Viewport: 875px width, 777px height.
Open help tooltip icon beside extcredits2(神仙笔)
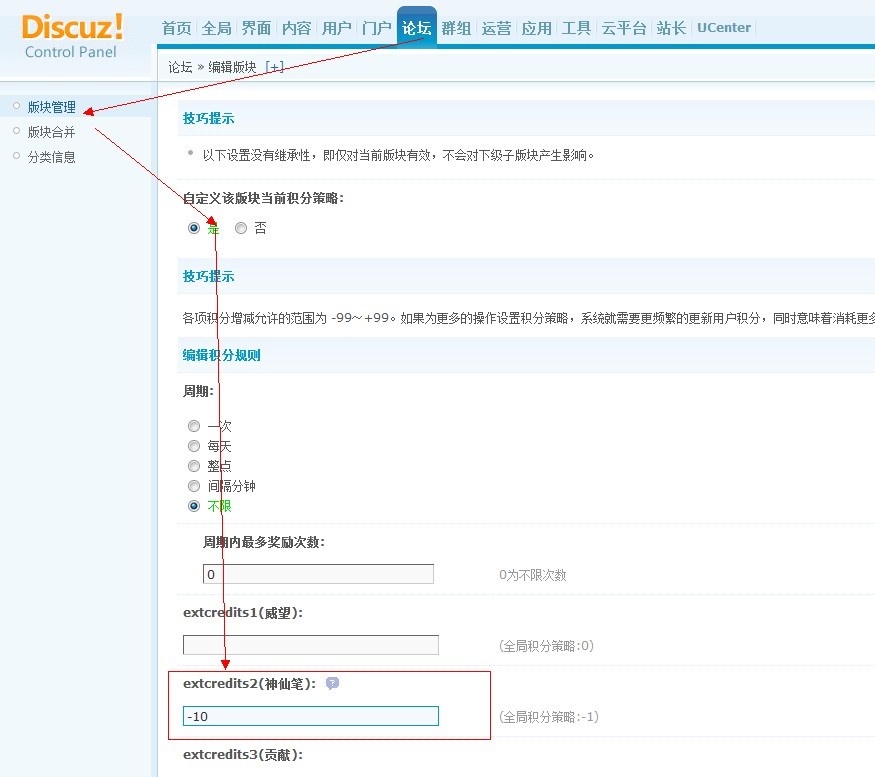coord(332,683)
